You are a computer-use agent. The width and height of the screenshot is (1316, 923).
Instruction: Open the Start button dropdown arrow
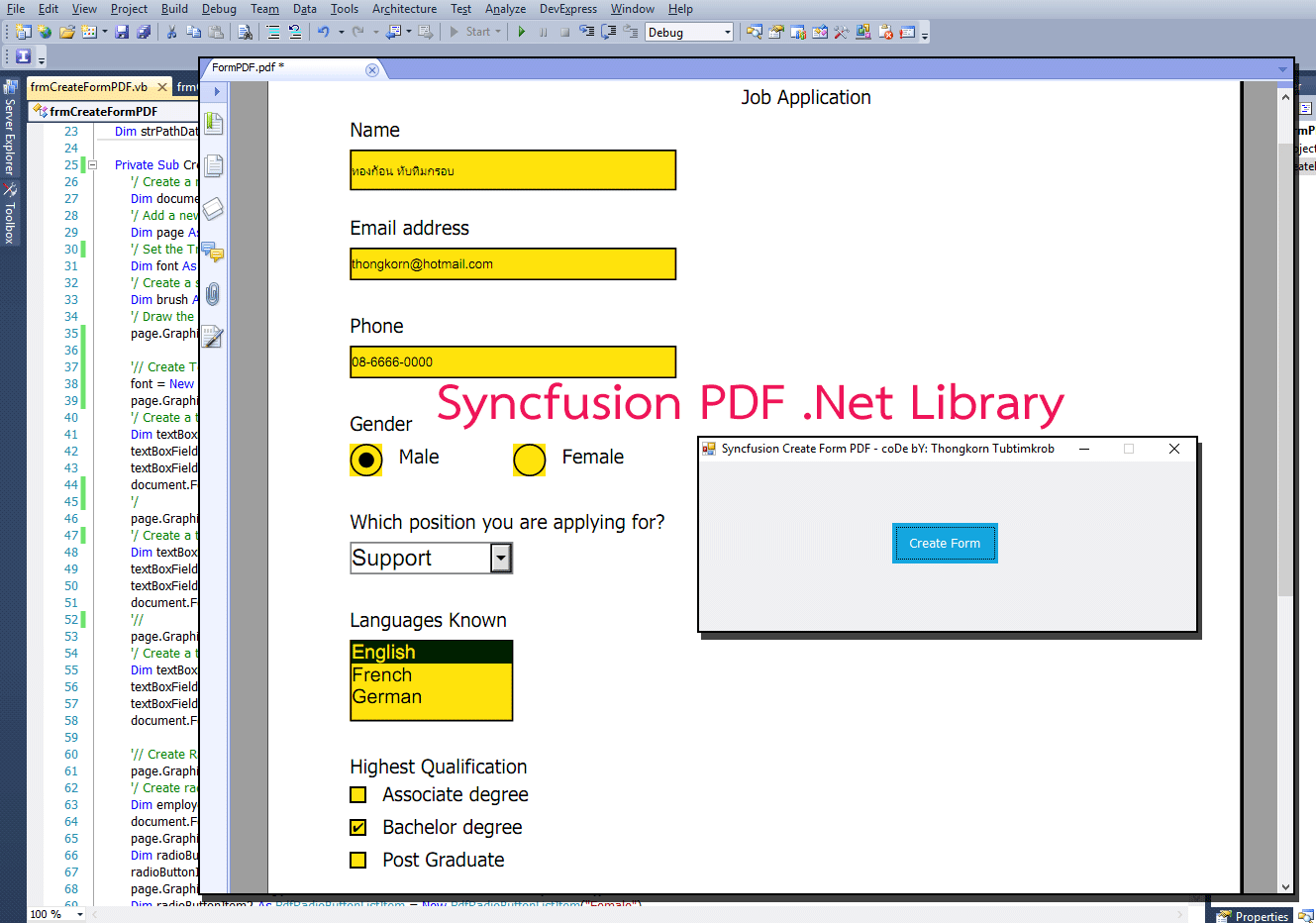pos(498,32)
